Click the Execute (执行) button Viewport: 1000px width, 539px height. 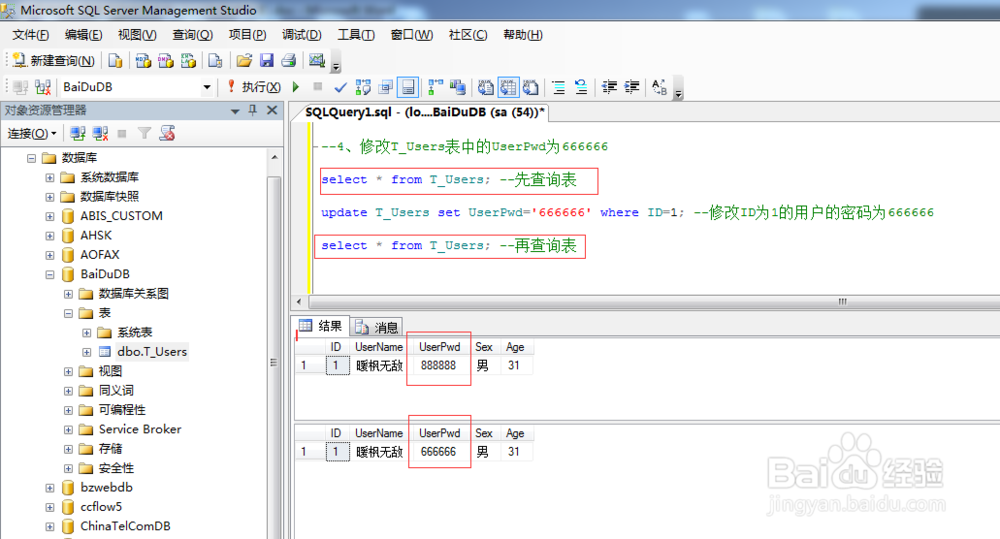[254, 87]
